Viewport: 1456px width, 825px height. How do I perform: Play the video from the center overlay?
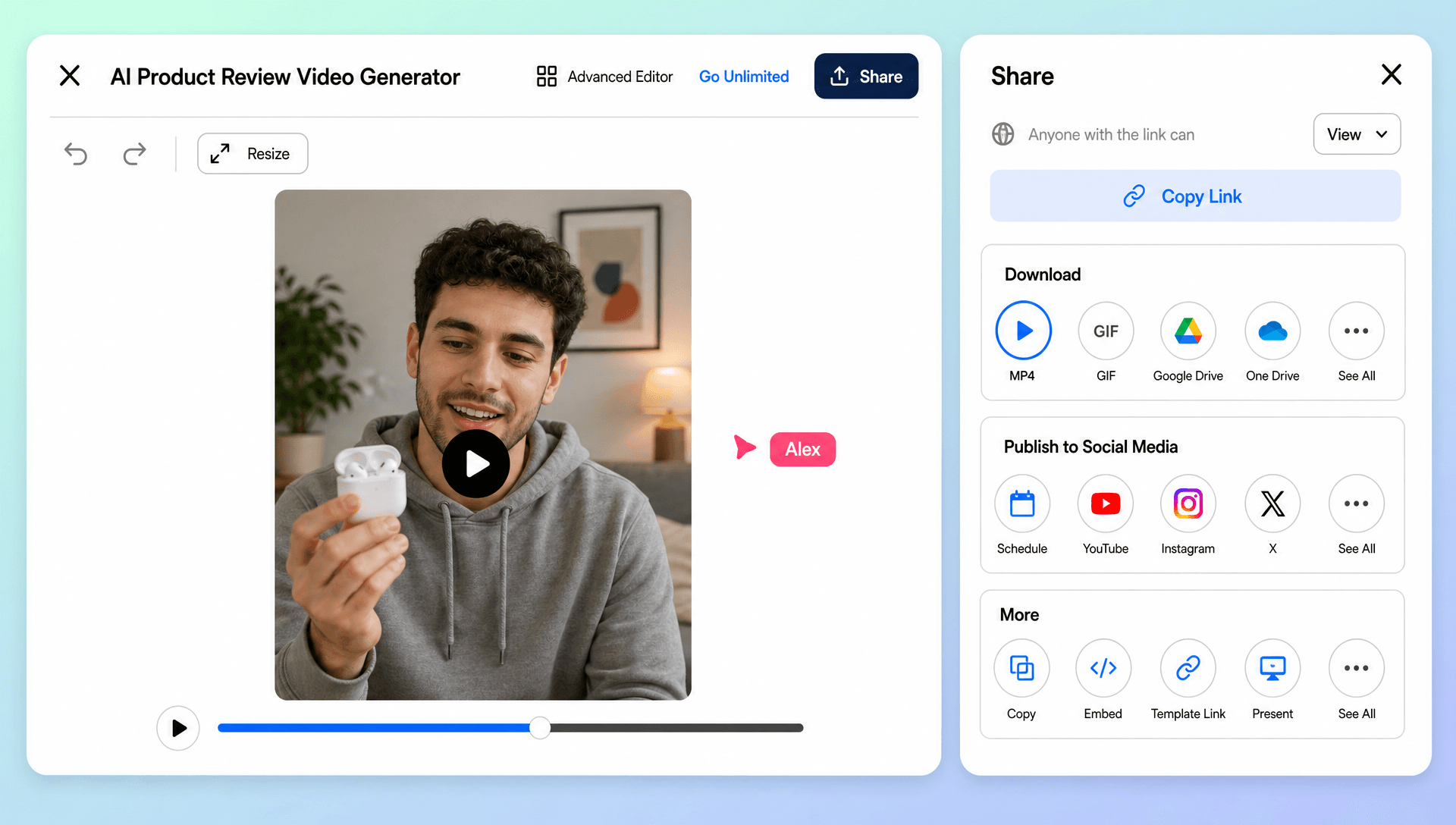[476, 463]
